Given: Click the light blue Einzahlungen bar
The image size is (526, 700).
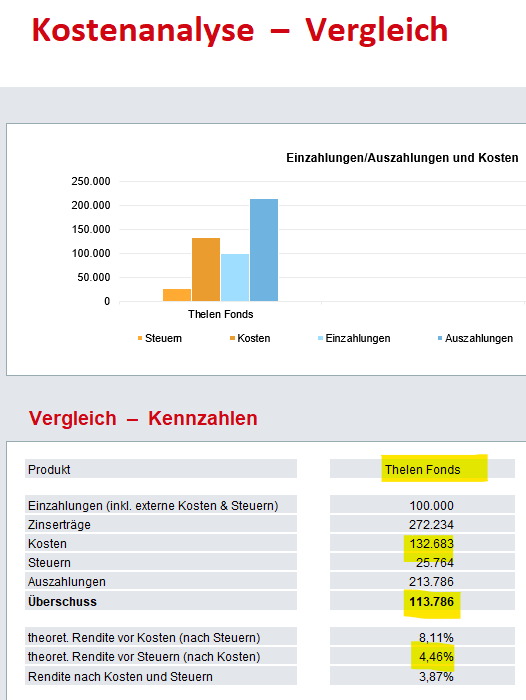Looking at the screenshot, I should (x=235, y=278).
